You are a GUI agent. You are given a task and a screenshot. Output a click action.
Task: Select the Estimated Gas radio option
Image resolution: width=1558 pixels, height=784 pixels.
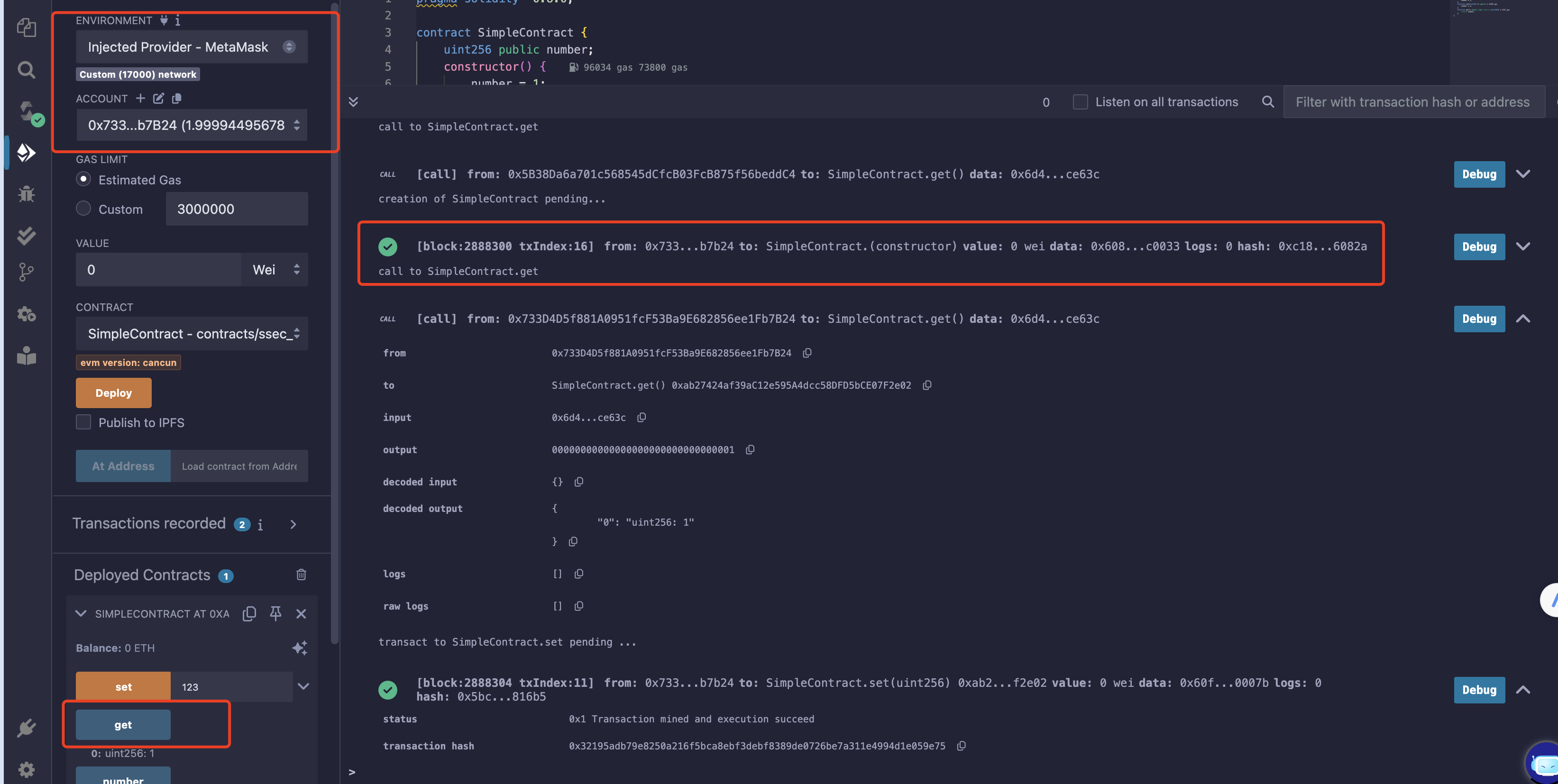pos(83,180)
